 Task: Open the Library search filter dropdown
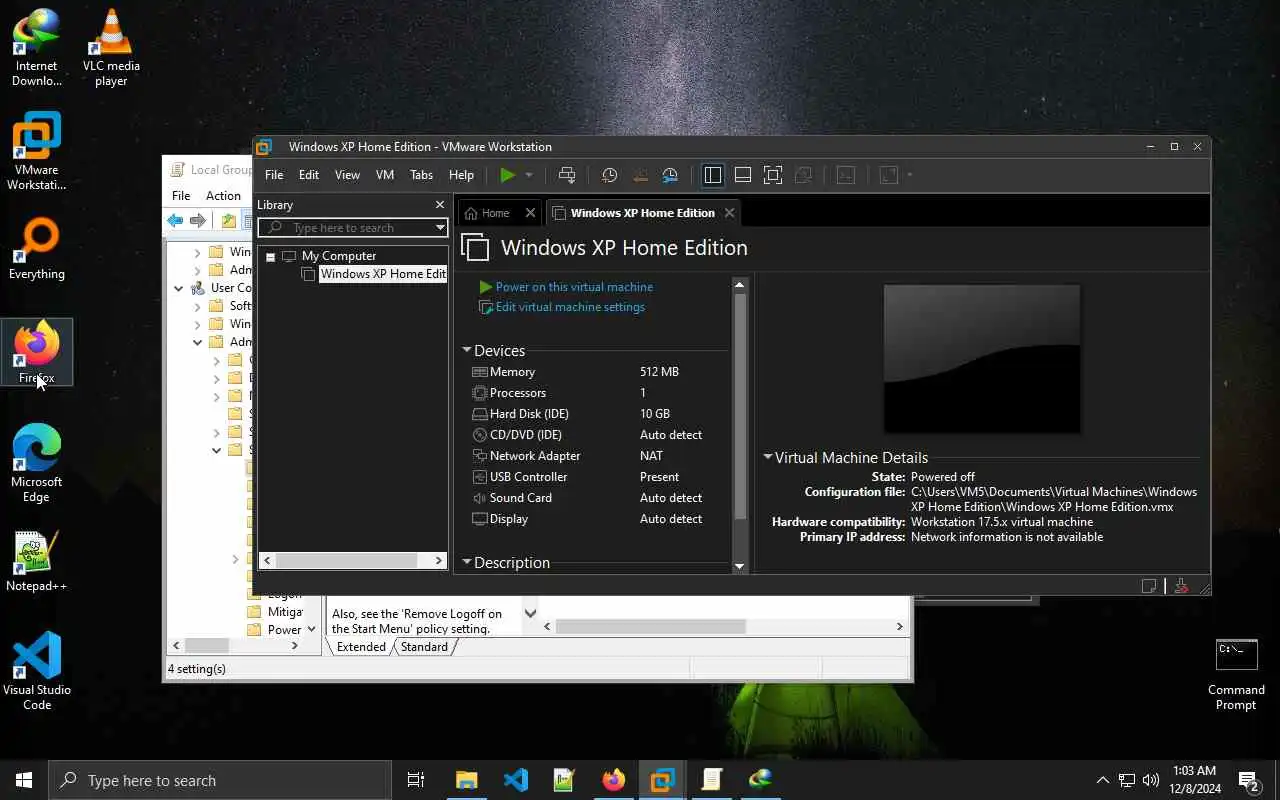[439, 228]
